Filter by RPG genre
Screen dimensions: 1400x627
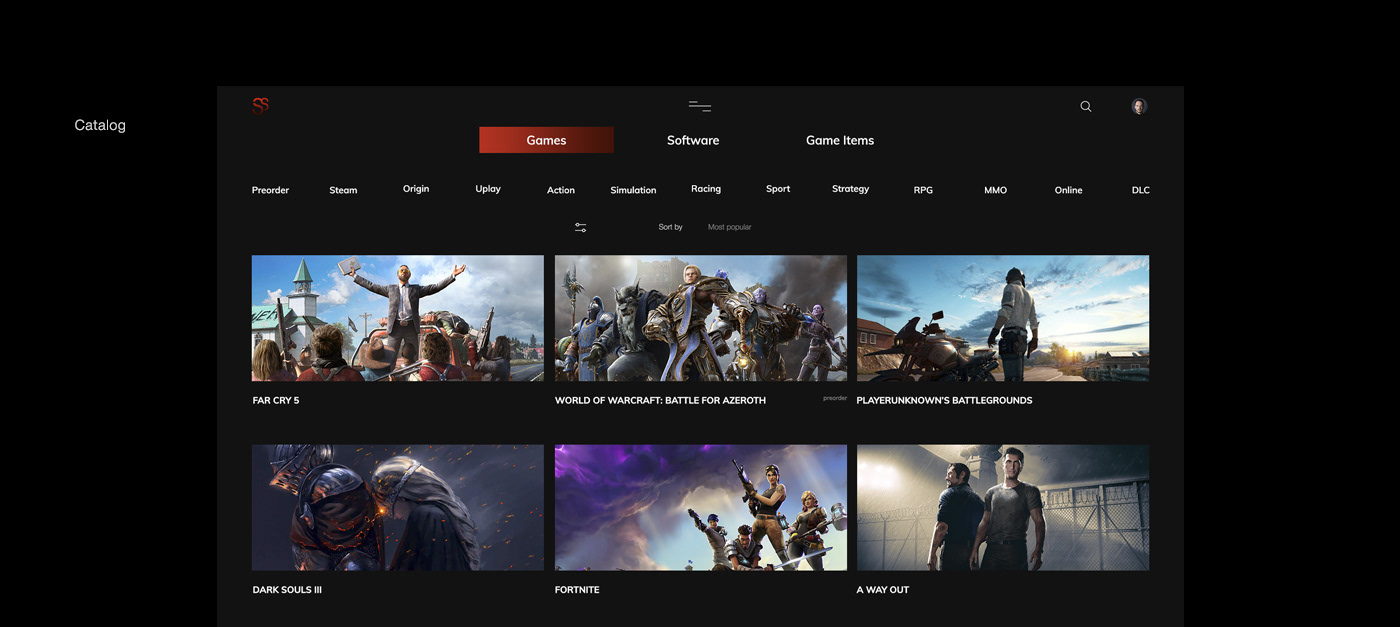click(x=923, y=190)
